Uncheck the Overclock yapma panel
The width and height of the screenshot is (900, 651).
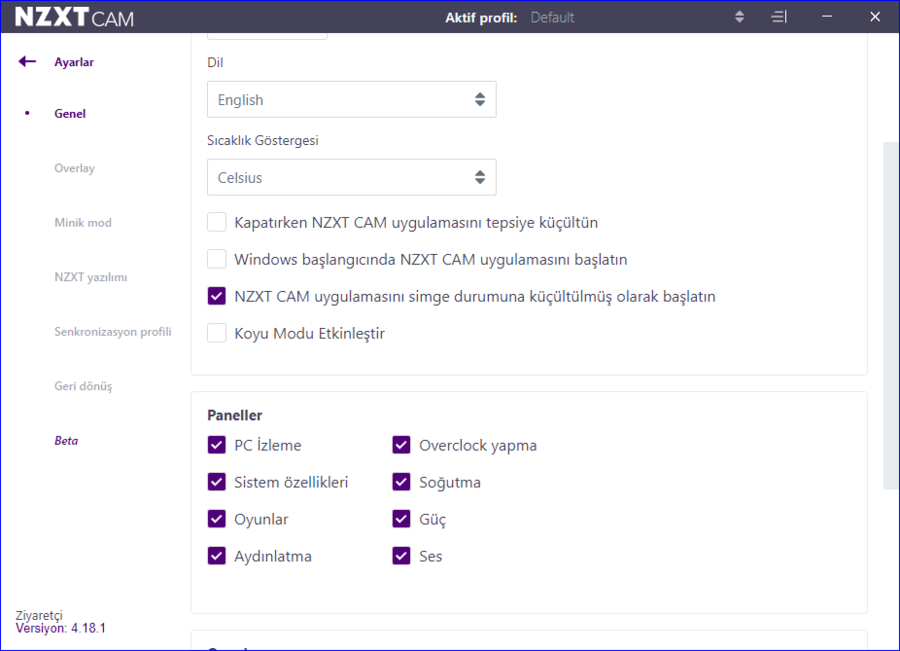pos(402,445)
